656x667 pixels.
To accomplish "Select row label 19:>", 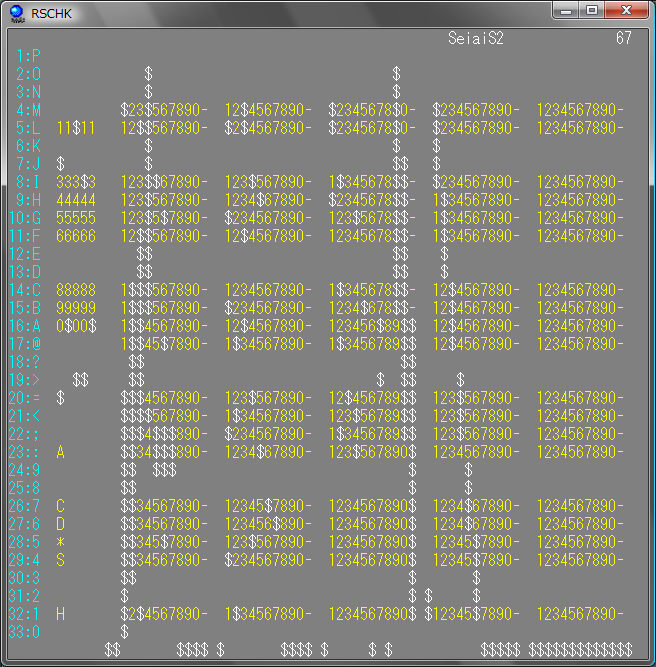I will click(x=25, y=380).
